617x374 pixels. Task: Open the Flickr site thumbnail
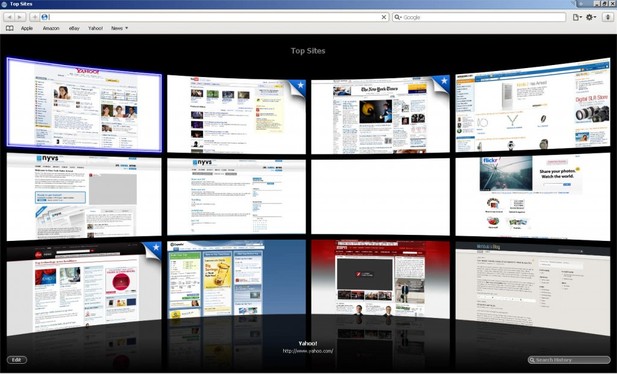[x=533, y=196]
